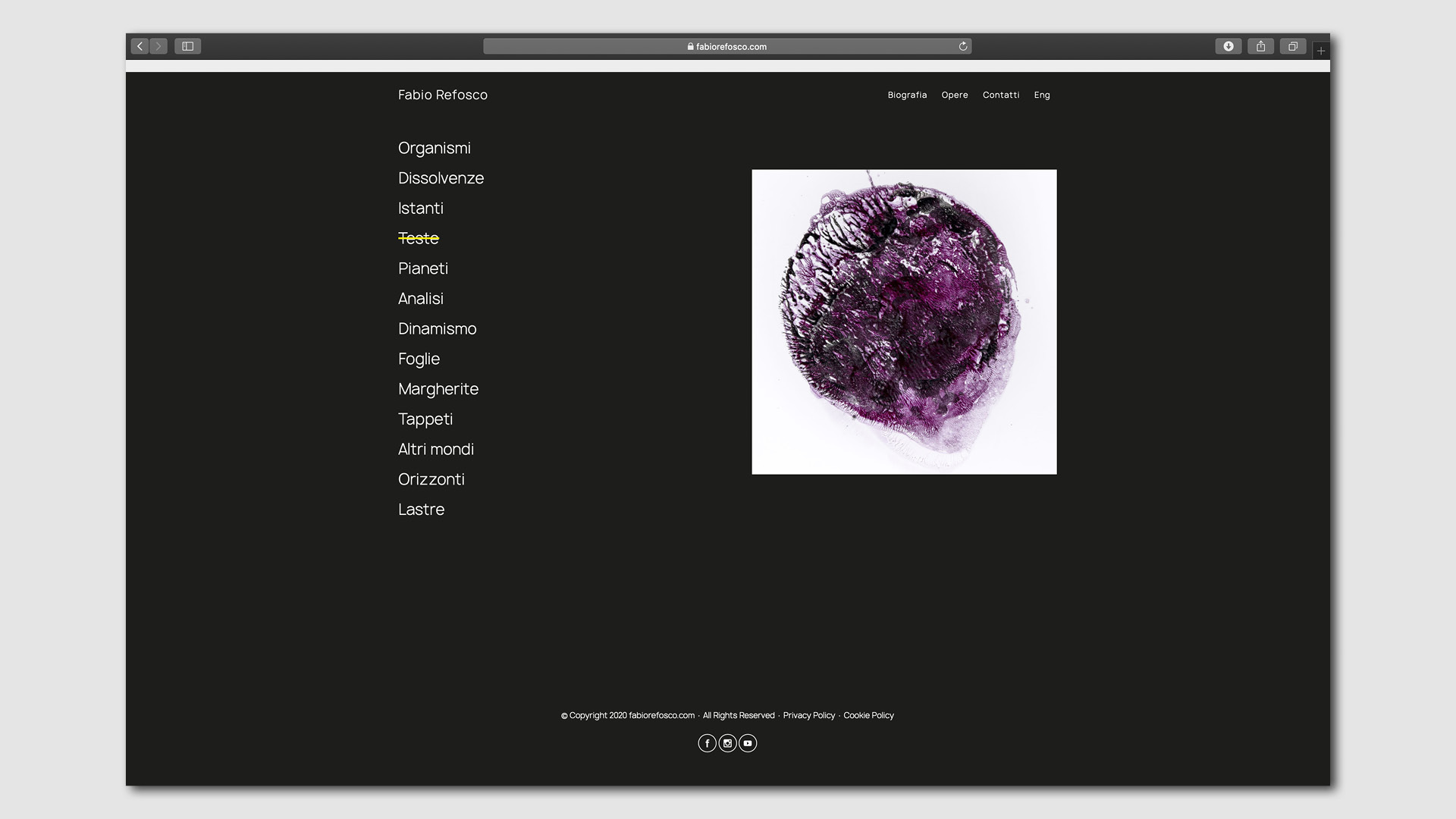Click the fabiorefosco.com address bar
This screenshot has width=1456, height=819.
(727, 46)
